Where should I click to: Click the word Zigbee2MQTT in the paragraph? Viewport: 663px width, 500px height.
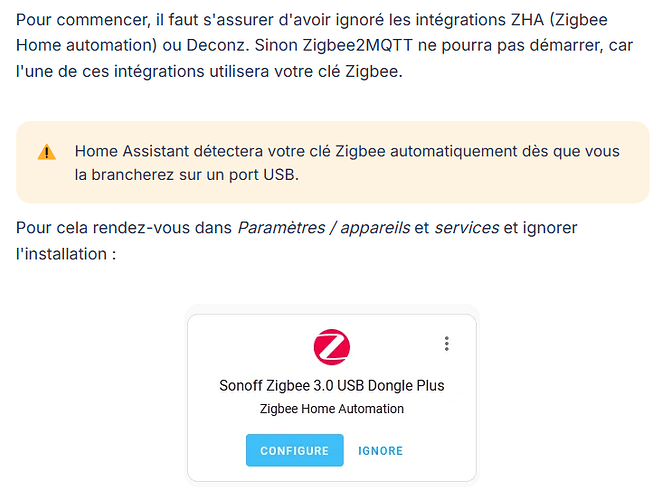click(x=357, y=45)
